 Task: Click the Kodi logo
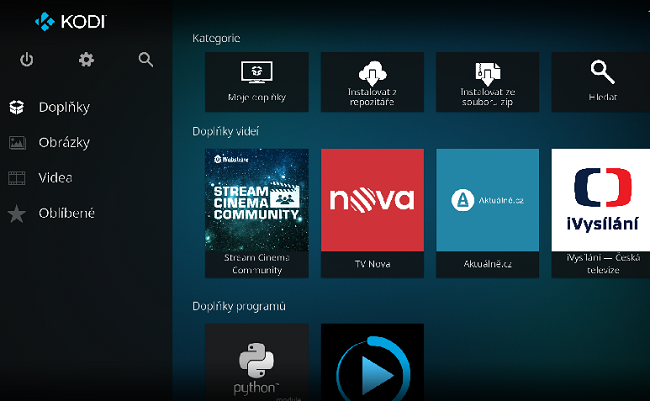[x=71, y=22]
